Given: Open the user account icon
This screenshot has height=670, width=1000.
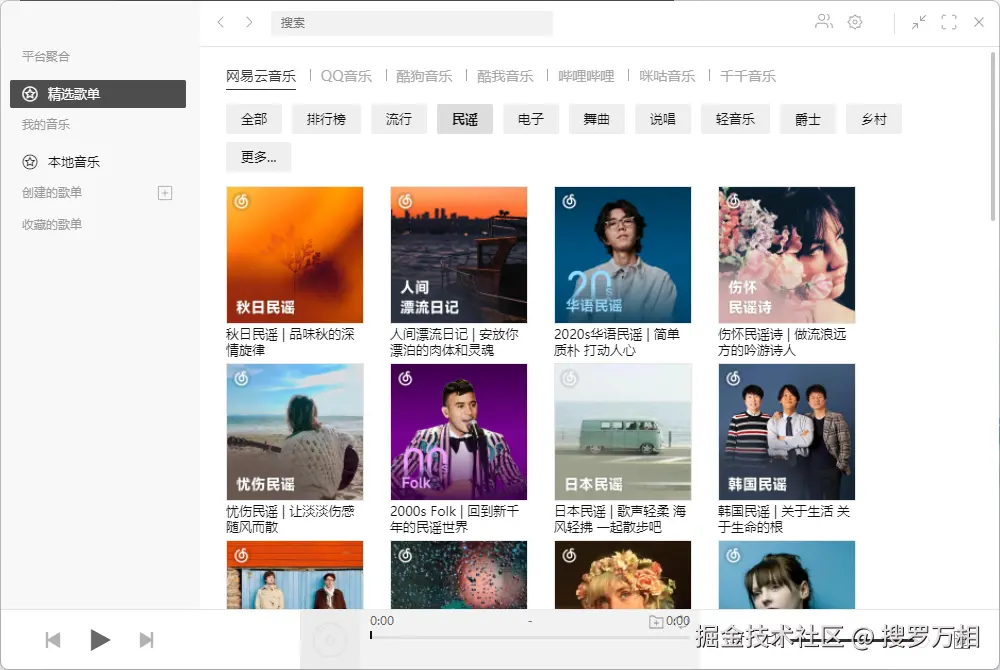Looking at the screenshot, I should [823, 22].
